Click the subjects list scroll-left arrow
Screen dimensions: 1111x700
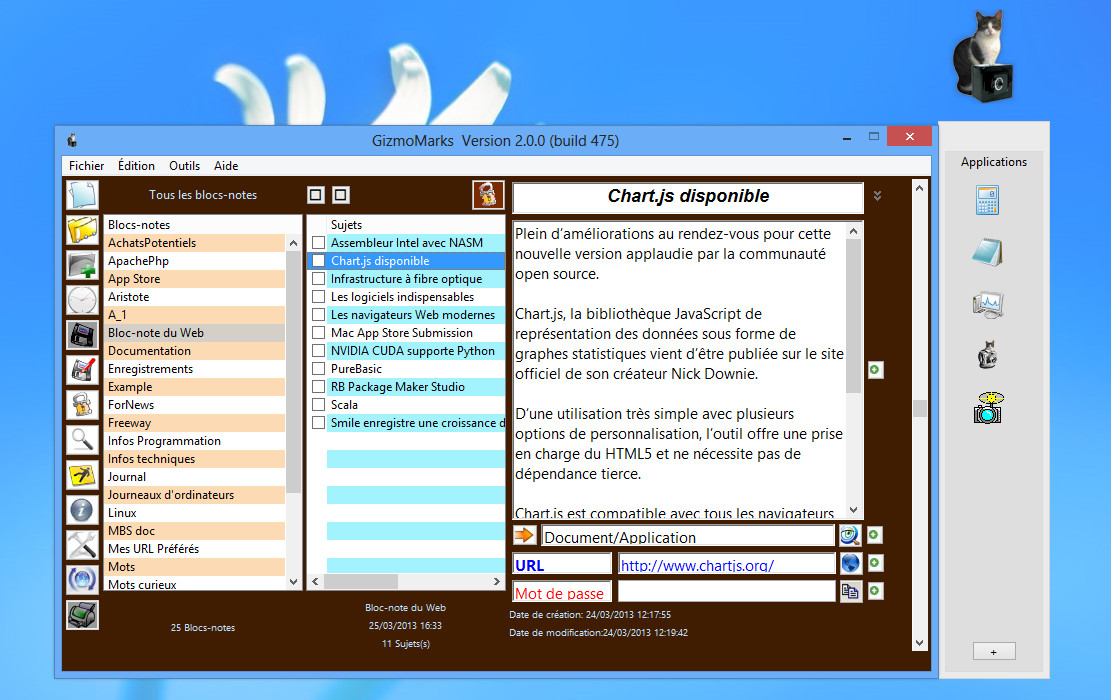315,581
